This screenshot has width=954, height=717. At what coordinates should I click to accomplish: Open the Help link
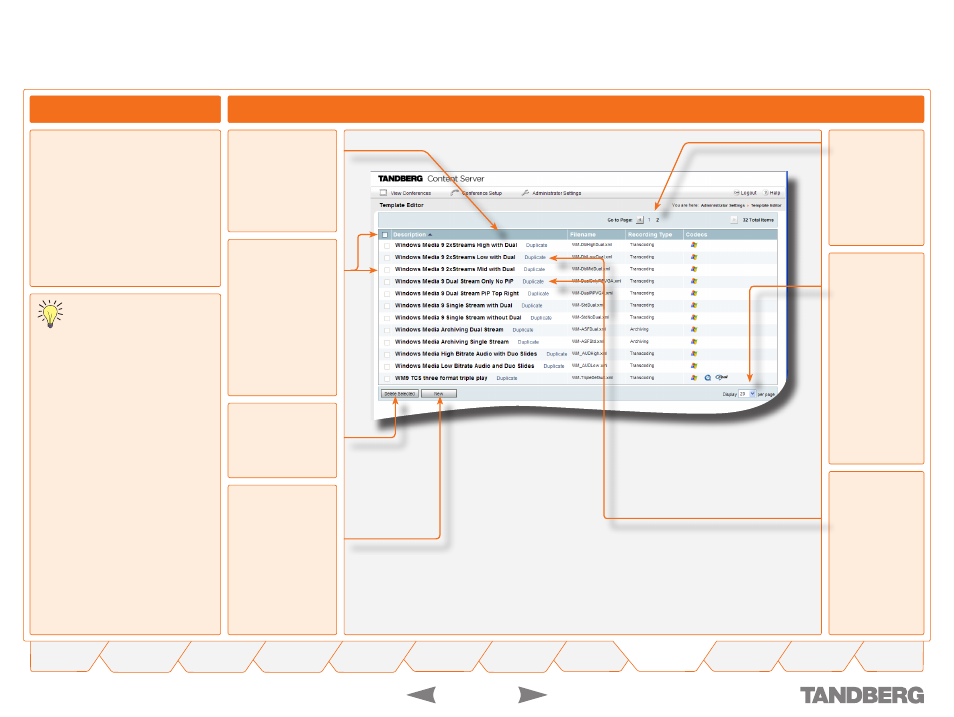coord(775,193)
